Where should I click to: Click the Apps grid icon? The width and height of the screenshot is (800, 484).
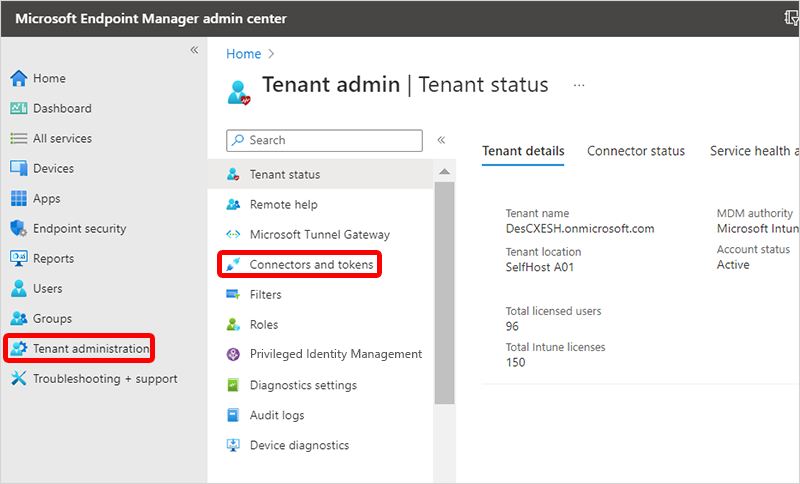point(18,198)
